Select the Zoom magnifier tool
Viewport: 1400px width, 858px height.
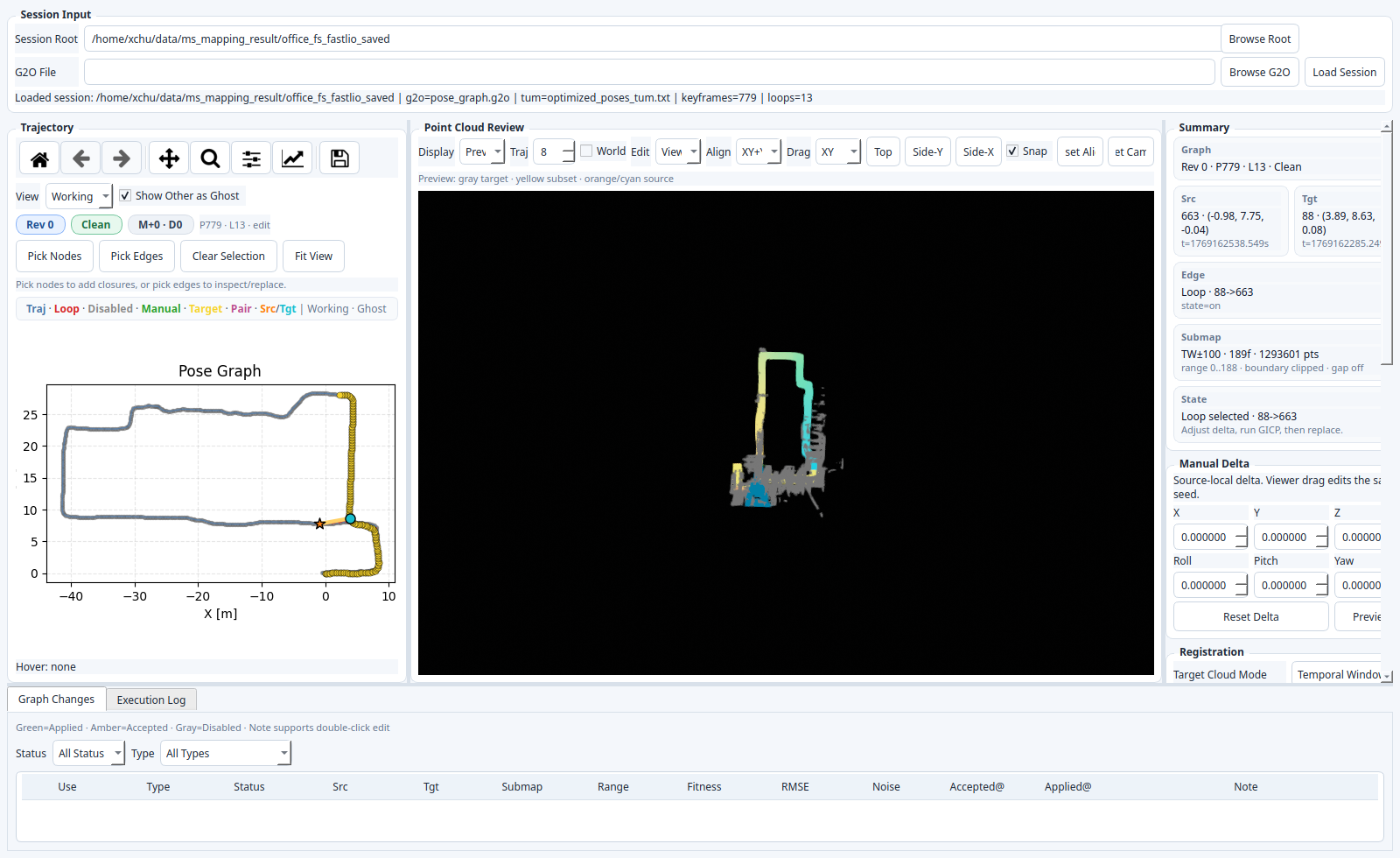pos(210,158)
